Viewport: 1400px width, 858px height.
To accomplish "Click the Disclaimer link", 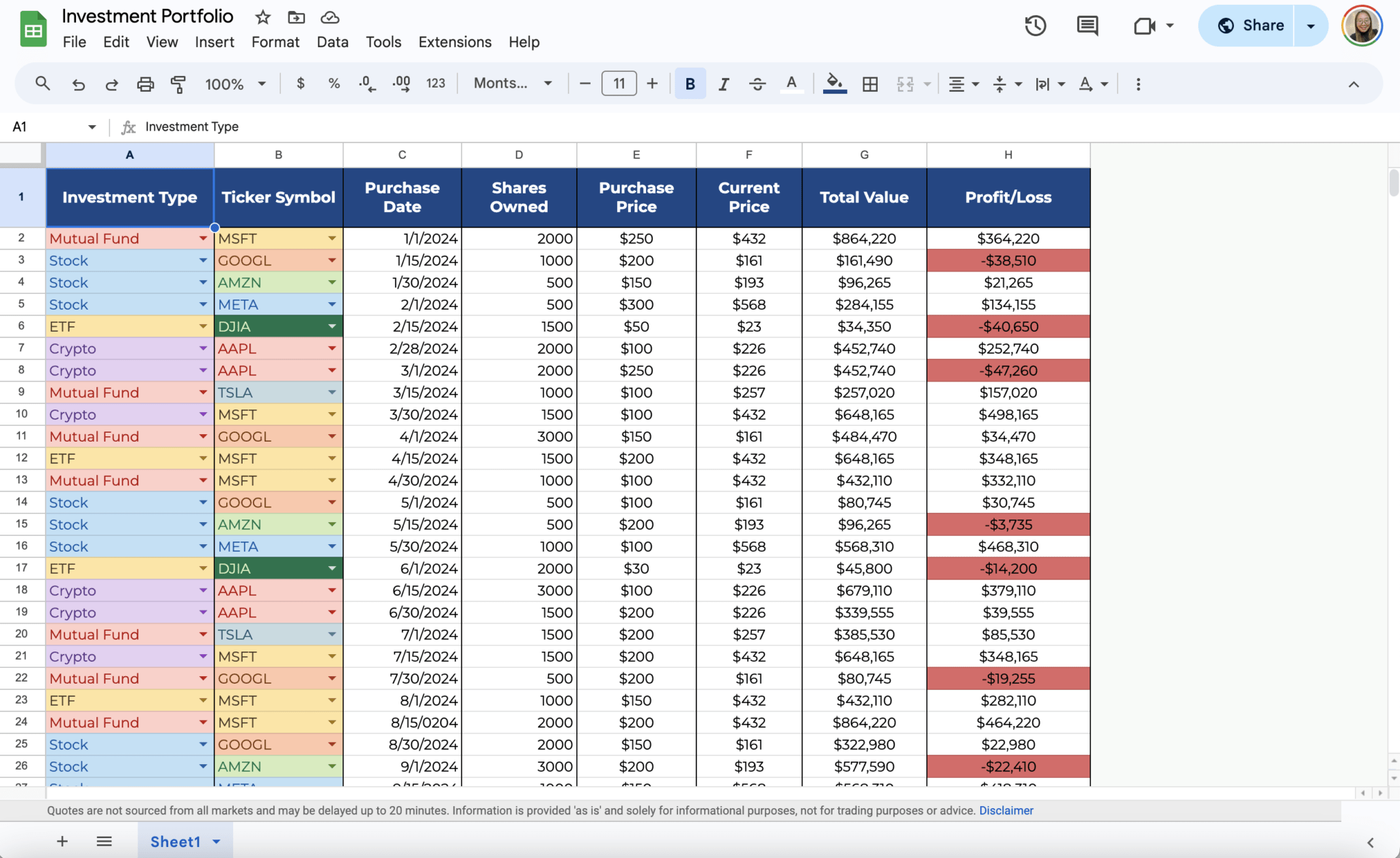I will [x=1006, y=810].
